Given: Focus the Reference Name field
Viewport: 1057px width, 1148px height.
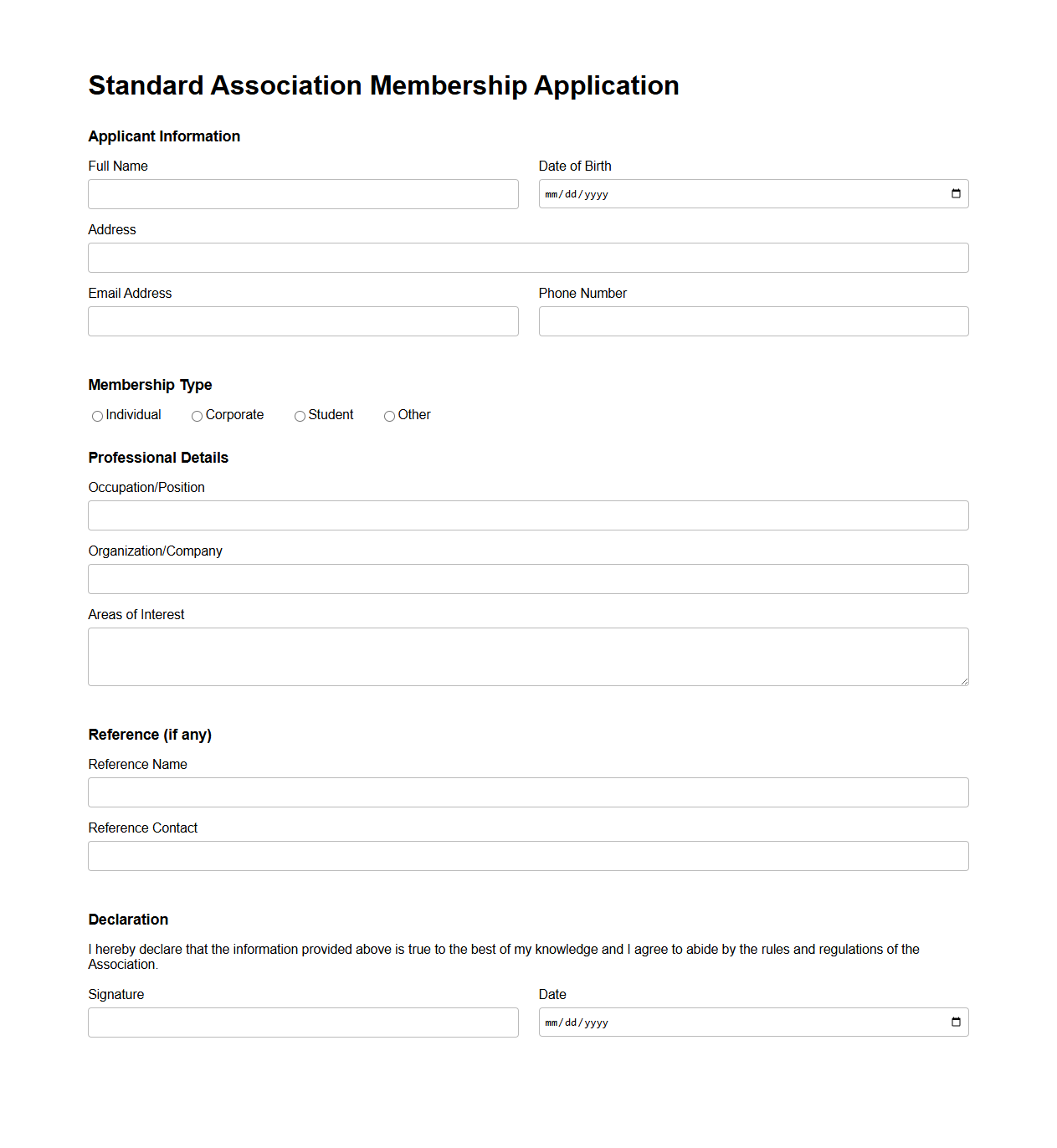Looking at the screenshot, I should click(528, 792).
